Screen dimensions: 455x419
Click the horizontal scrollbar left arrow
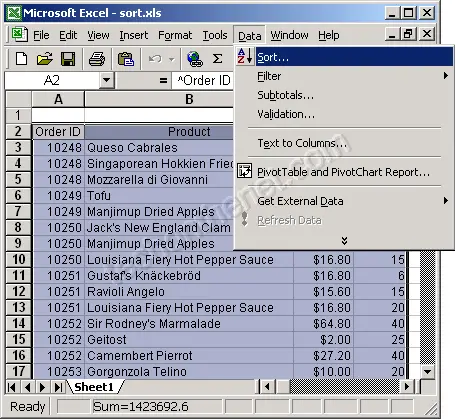pyautogui.click(x=268, y=387)
